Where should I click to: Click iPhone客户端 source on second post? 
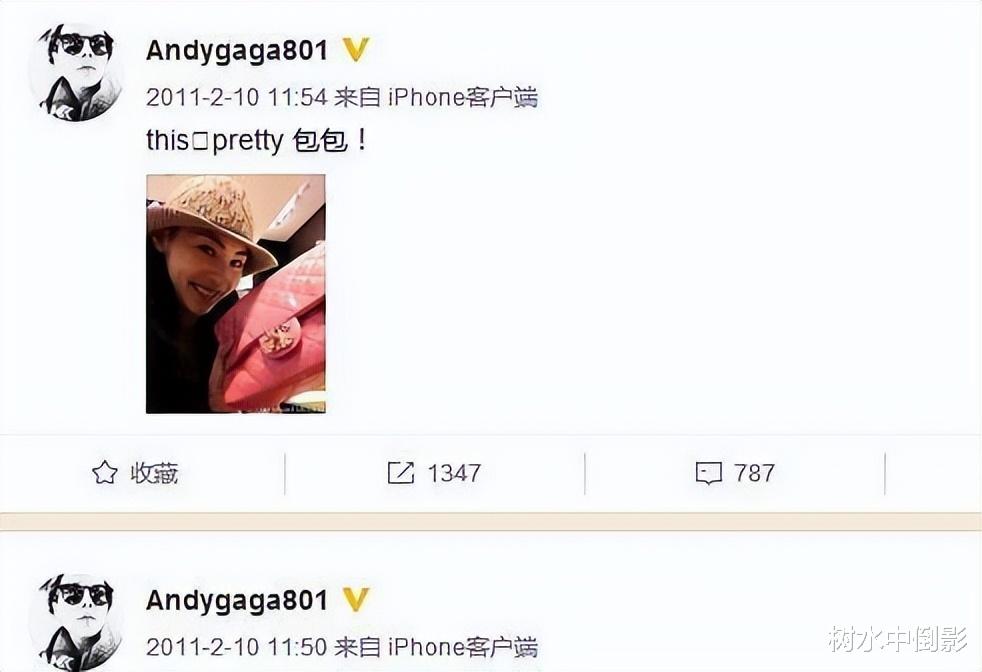pyautogui.click(x=463, y=647)
